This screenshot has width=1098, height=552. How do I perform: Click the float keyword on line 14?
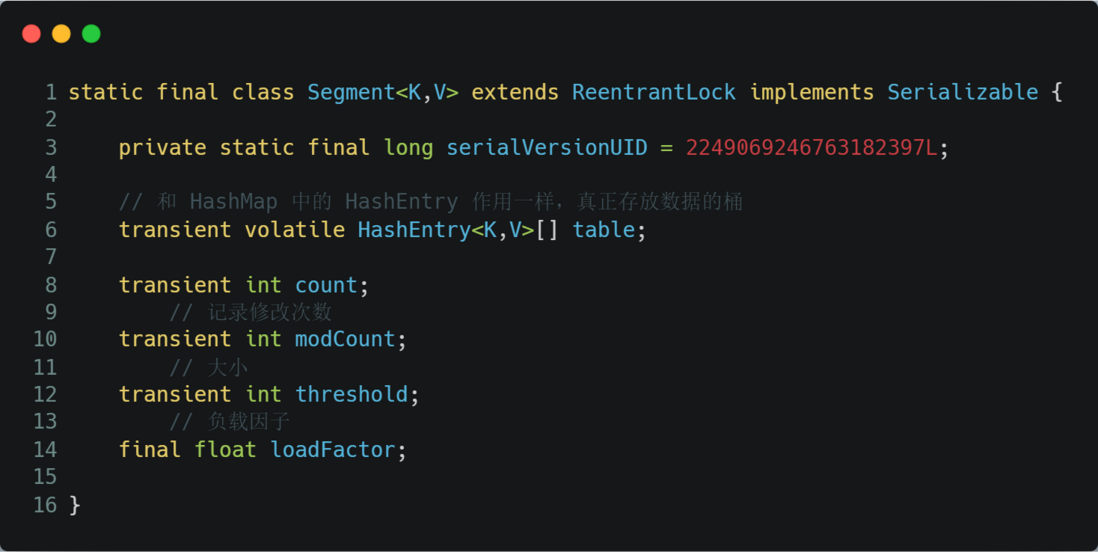(x=225, y=449)
